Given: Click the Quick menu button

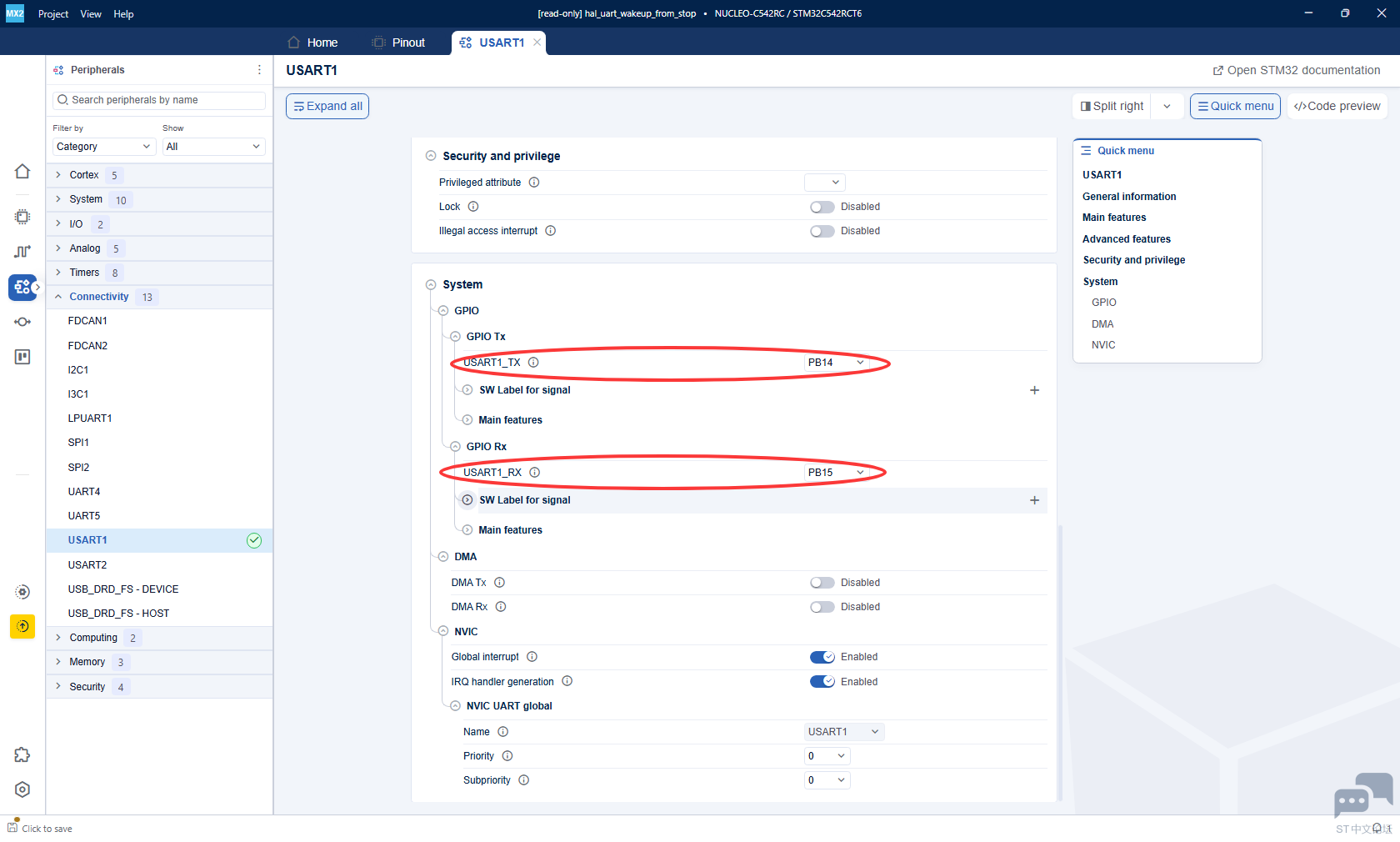Looking at the screenshot, I should point(1235,107).
